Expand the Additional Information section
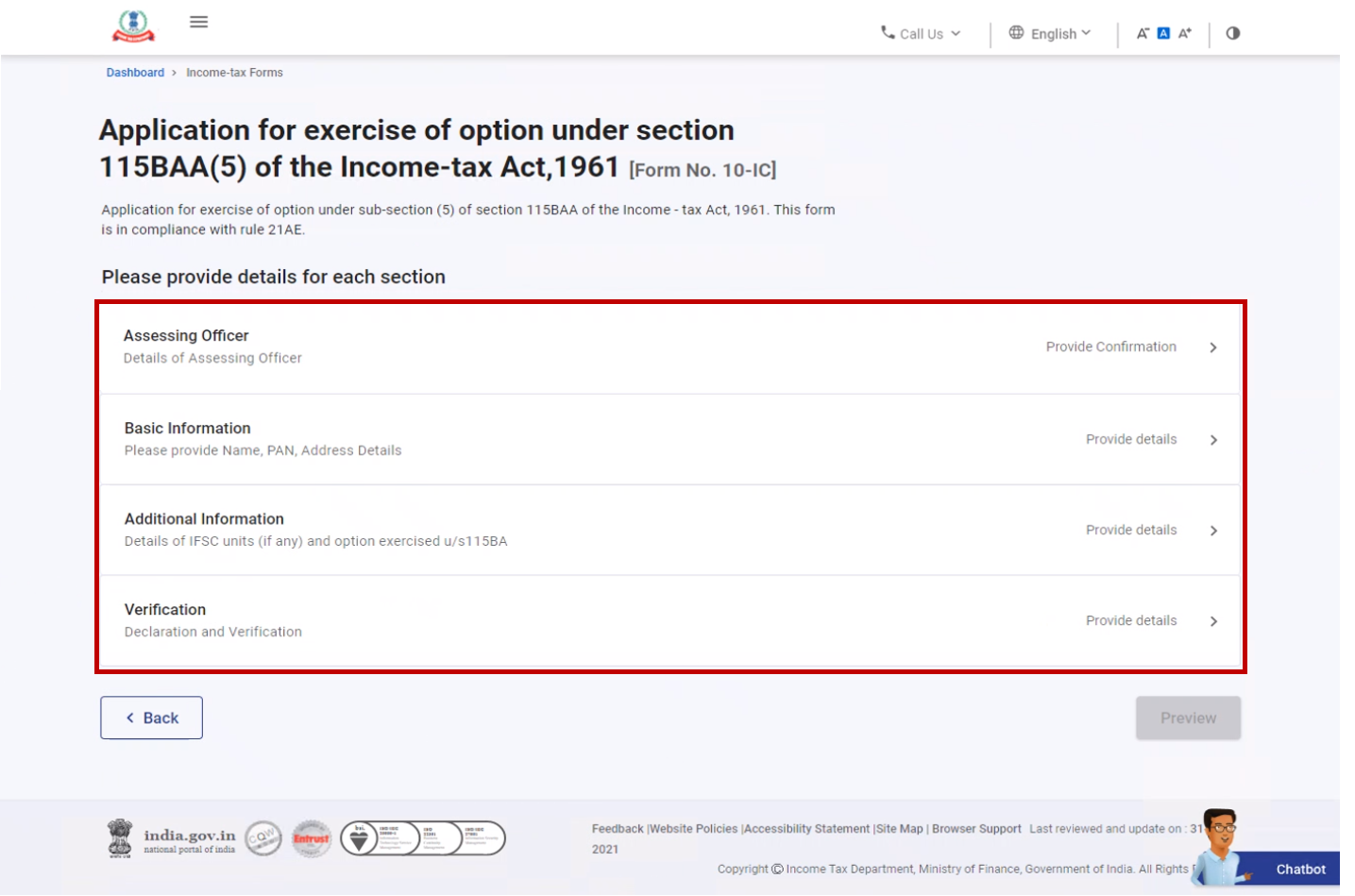Image resolution: width=1355 pixels, height=896 pixels. [1131, 530]
